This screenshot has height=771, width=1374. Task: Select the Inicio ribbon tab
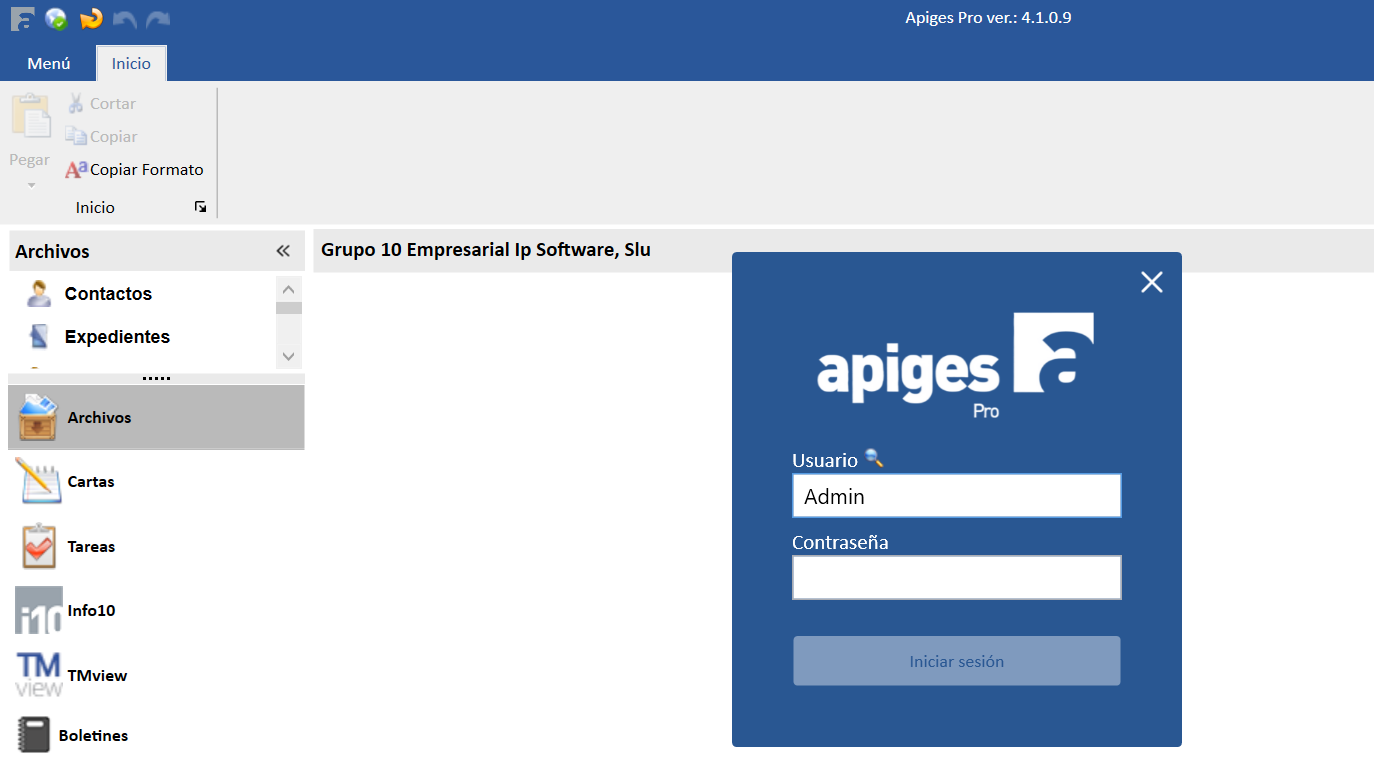click(x=131, y=63)
